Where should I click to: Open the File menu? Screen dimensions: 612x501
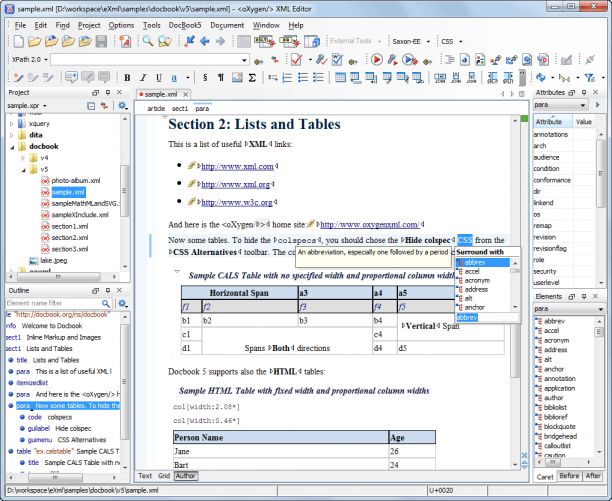point(20,25)
